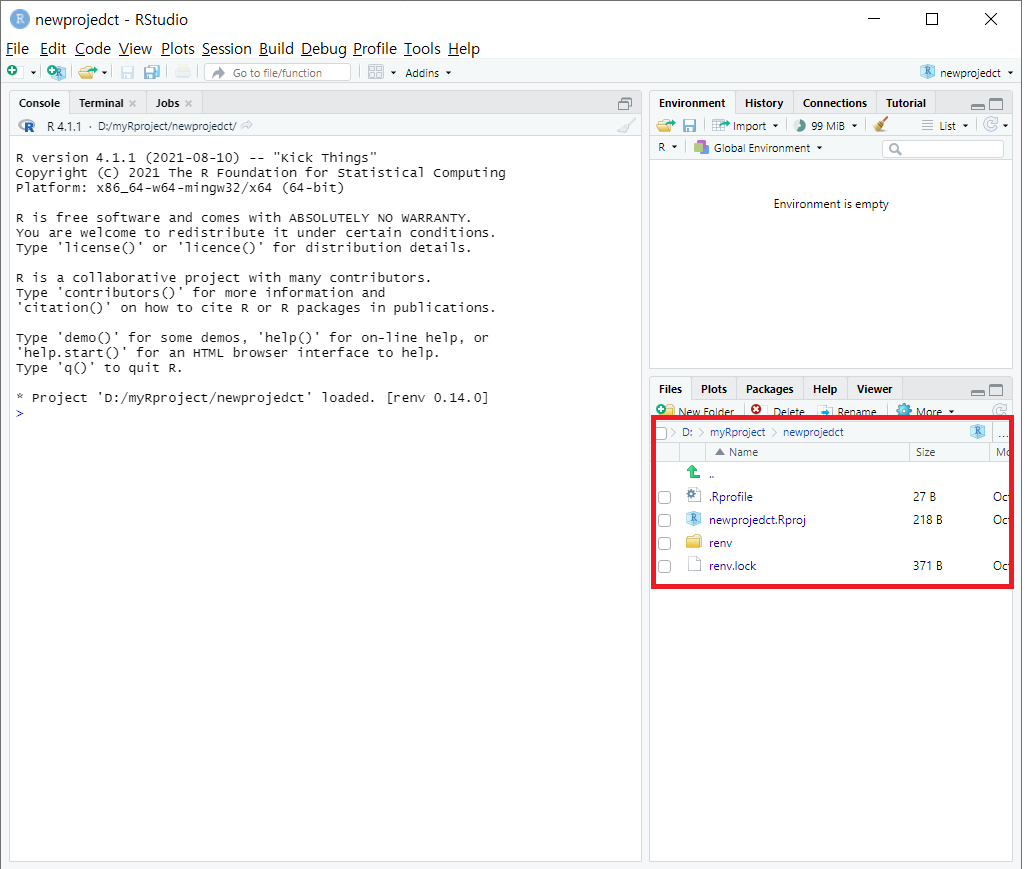The height and width of the screenshot is (869, 1025).
Task: Check the renv folder checkbox
Action: 665,543
